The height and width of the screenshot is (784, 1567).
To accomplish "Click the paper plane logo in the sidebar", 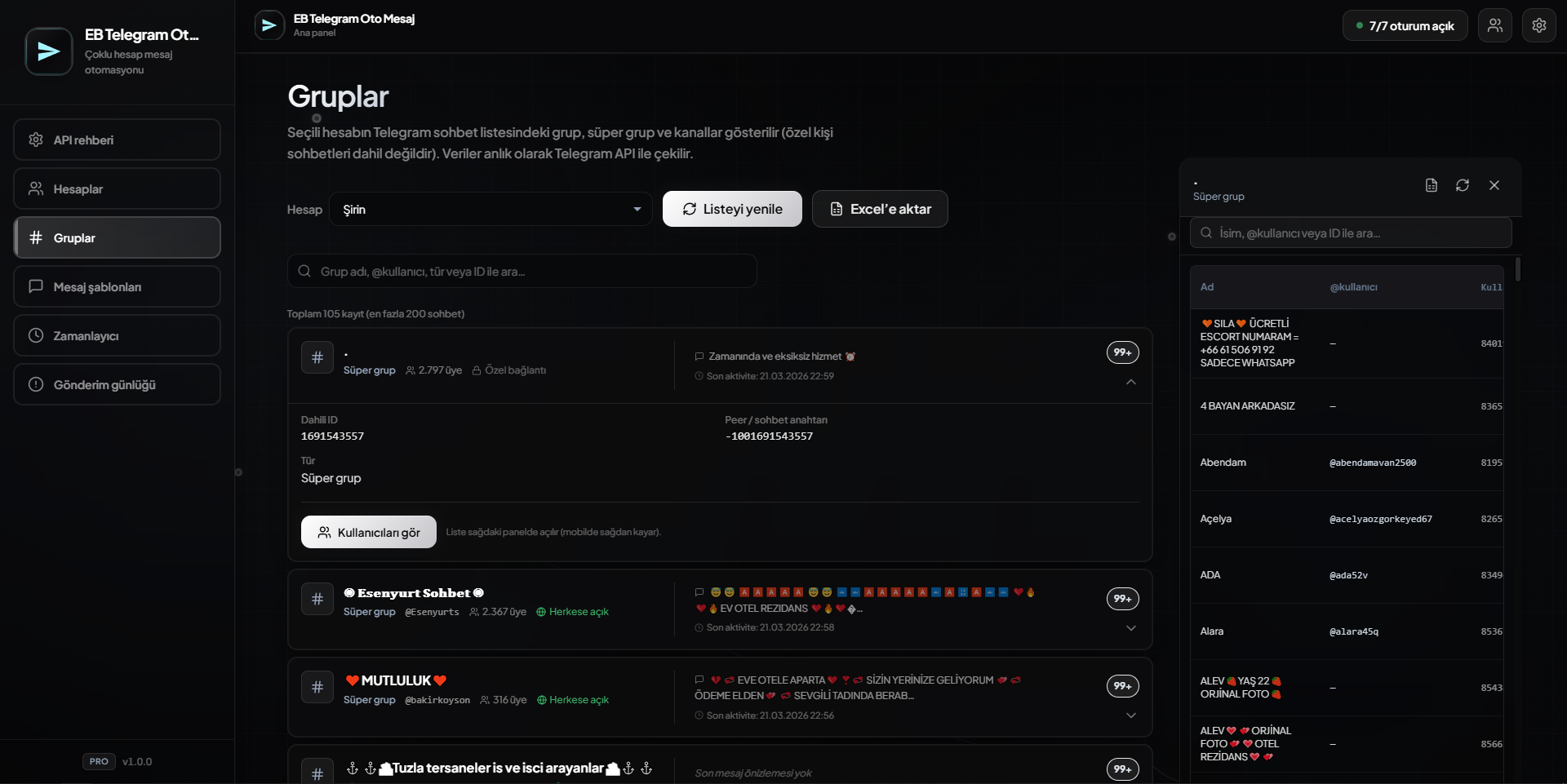I will (x=49, y=51).
